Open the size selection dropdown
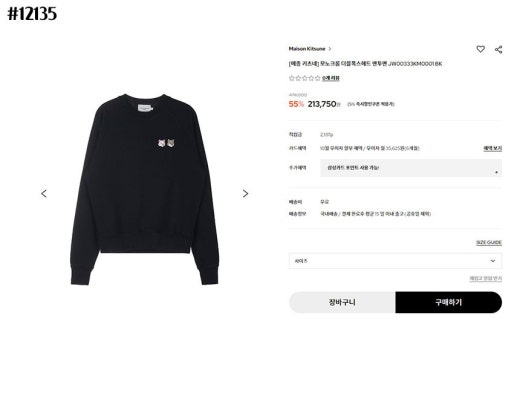This screenshot has width=520, height=405. tap(395, 261)
